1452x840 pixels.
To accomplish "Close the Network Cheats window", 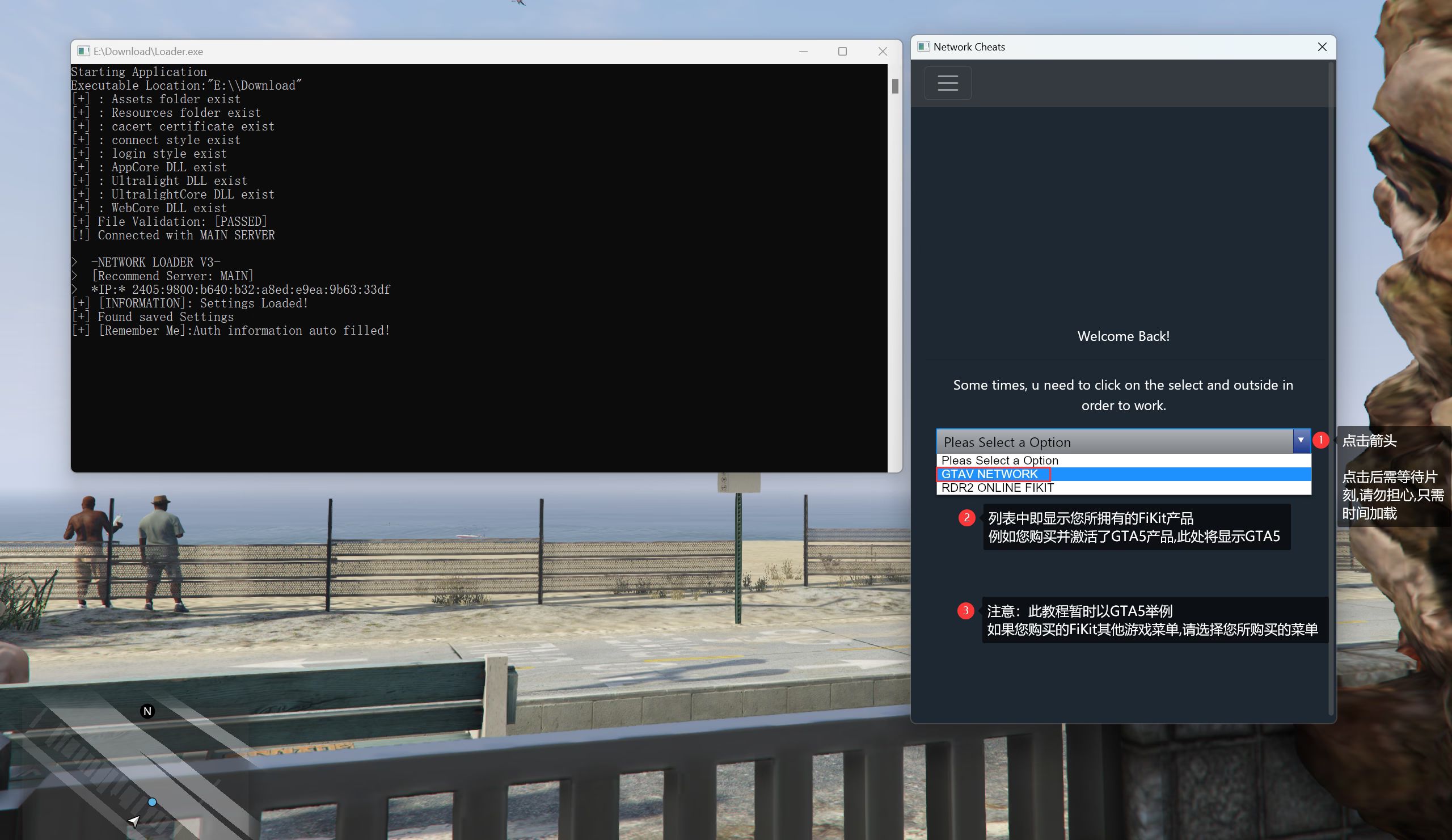I will click(x=1322, y=47).
